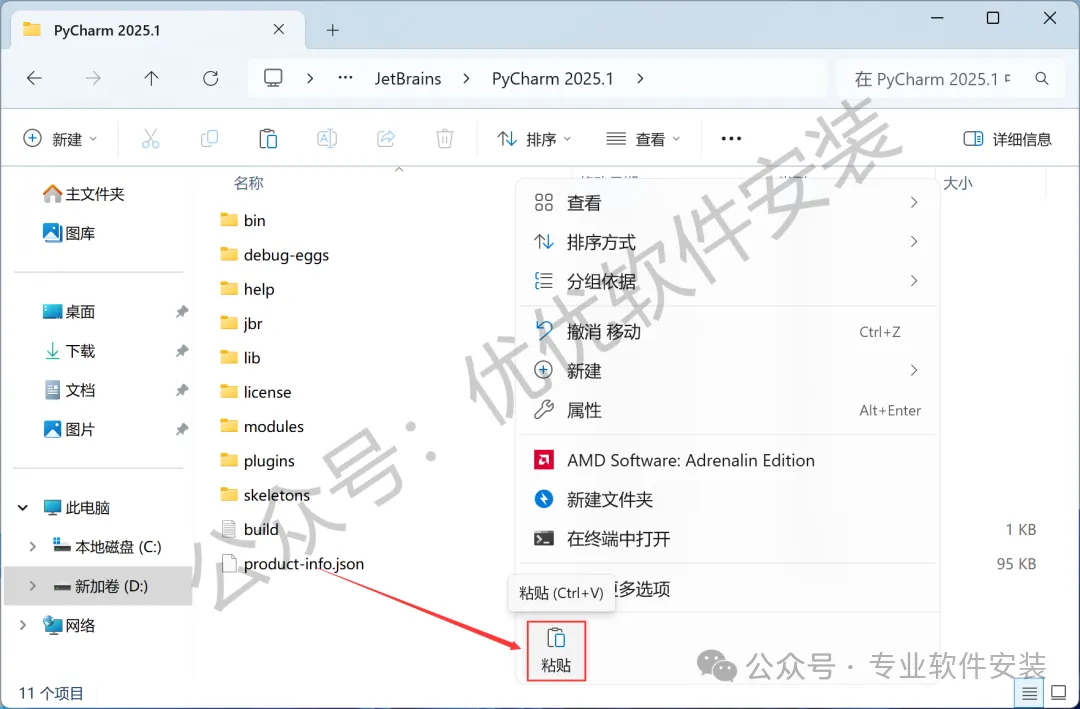Collapse the This PC tree node
Viewport: 1080px width, 709px height.
tap(23, 508)
